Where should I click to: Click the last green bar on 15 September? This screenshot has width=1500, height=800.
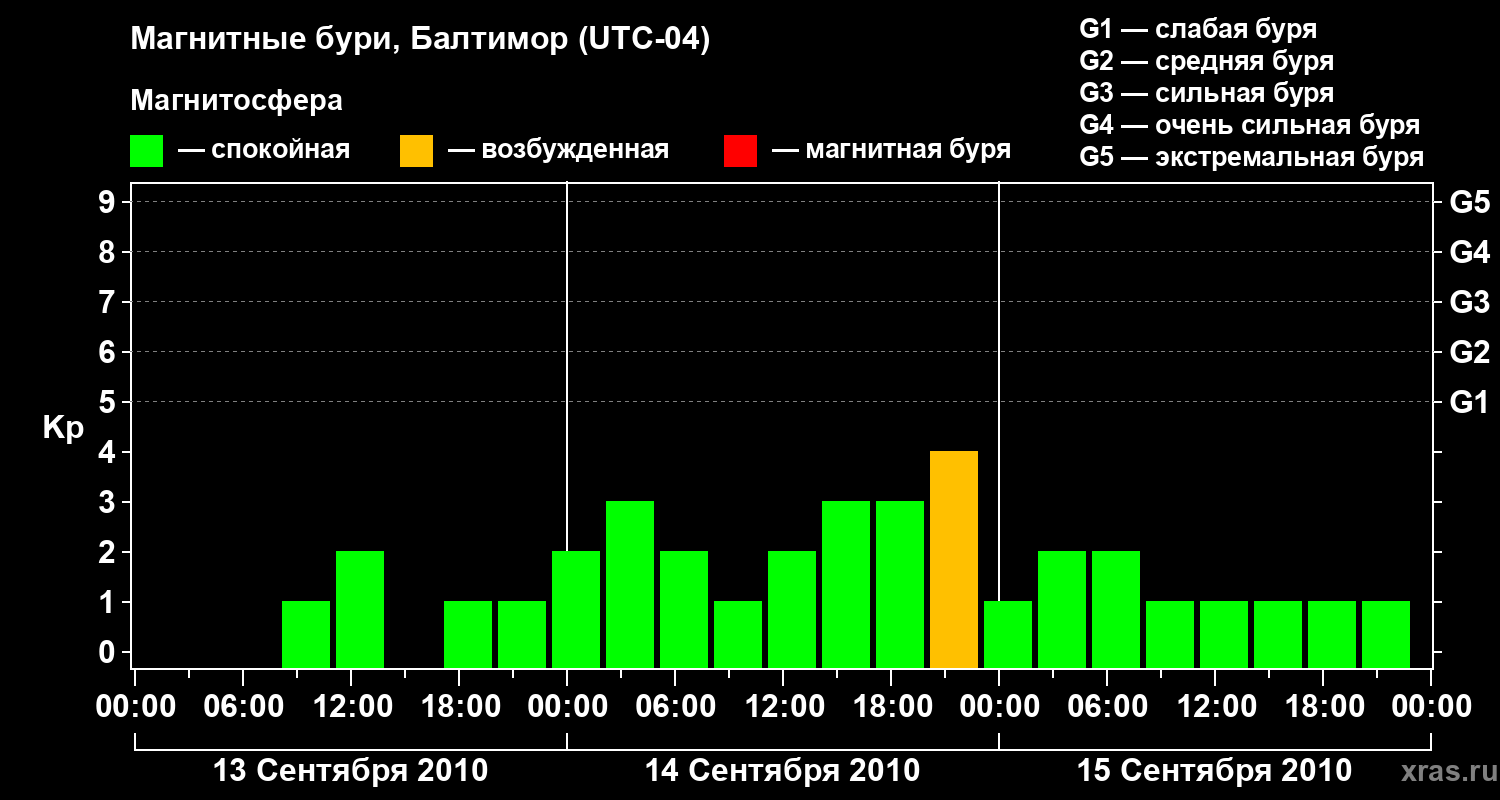click(1386, 635)
